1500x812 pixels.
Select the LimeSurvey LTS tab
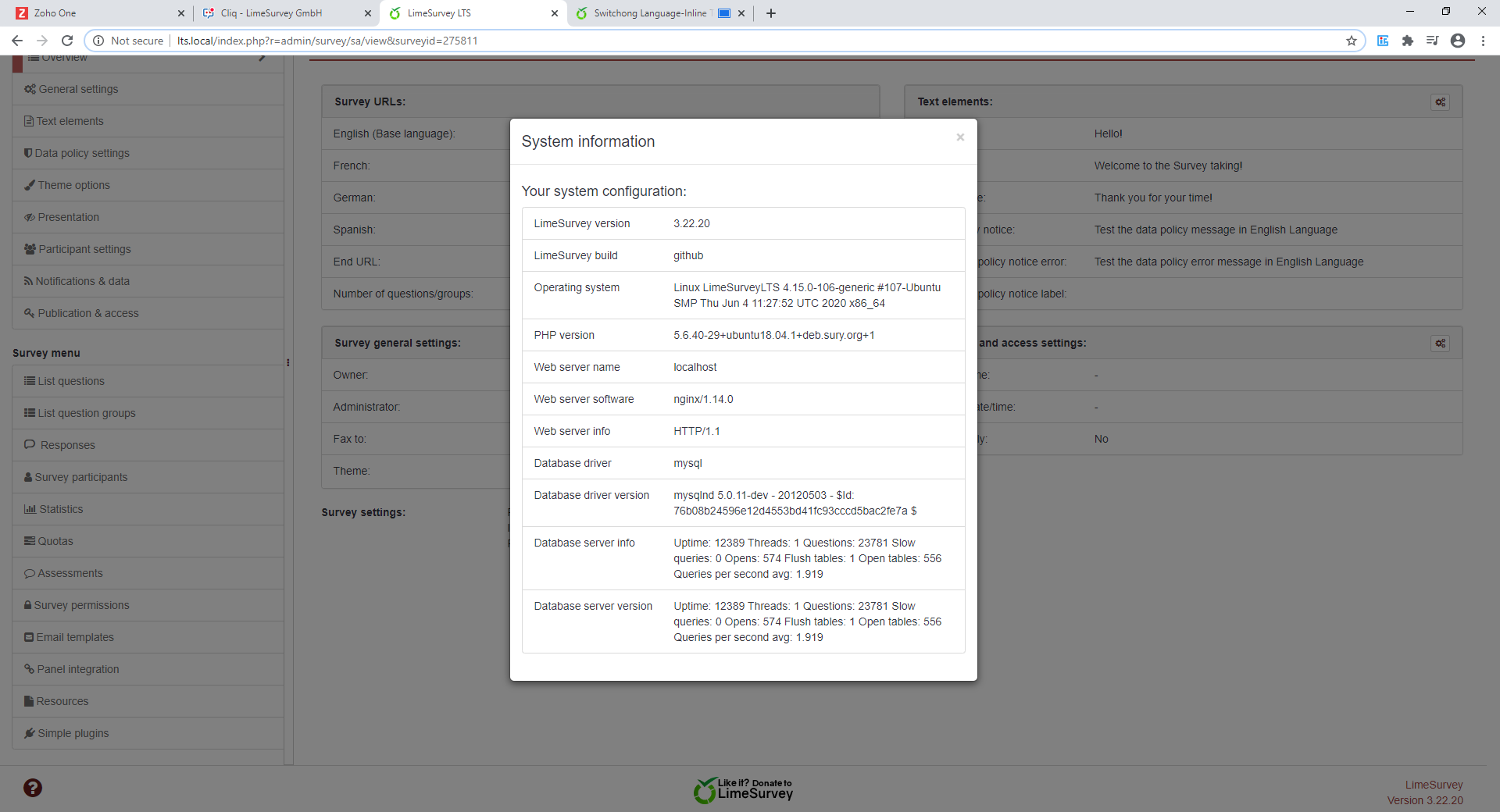coord(473,13)
